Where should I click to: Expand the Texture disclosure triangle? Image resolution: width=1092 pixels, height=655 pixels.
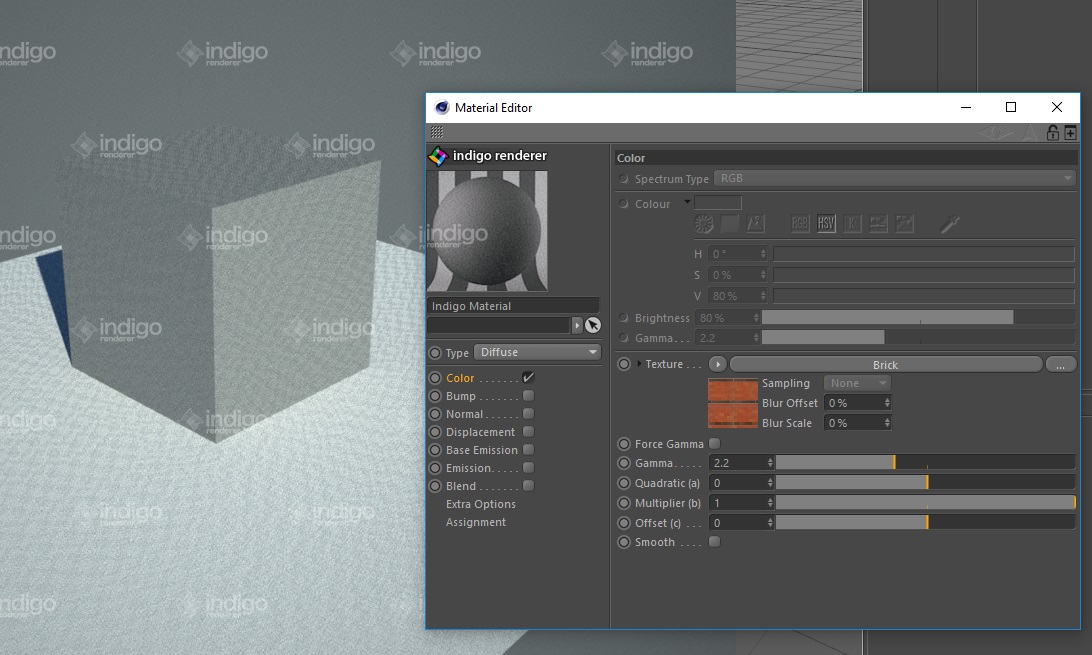coord(639,364)
